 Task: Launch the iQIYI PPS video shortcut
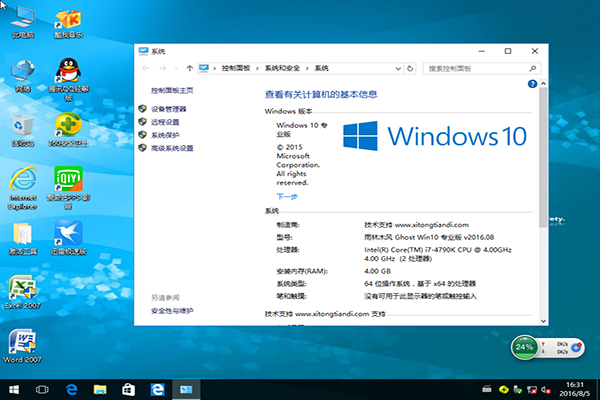(x=68, y=188)
